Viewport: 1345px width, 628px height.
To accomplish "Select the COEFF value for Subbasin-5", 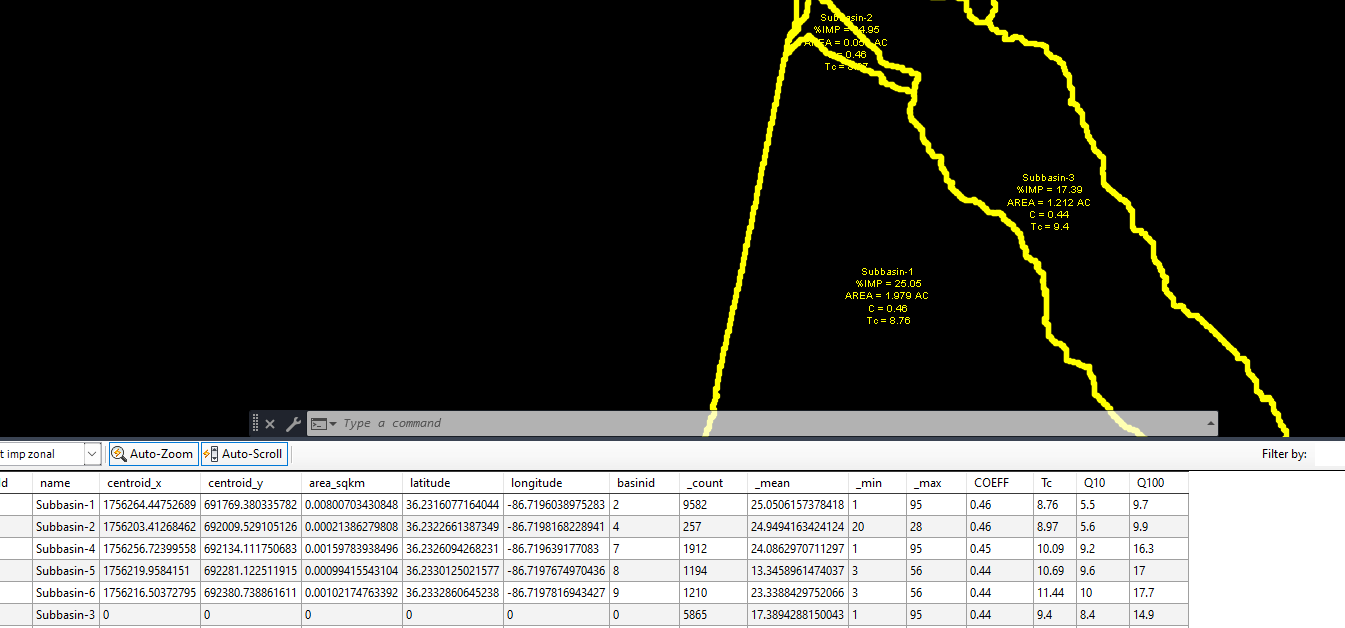I will coord(990,570).
